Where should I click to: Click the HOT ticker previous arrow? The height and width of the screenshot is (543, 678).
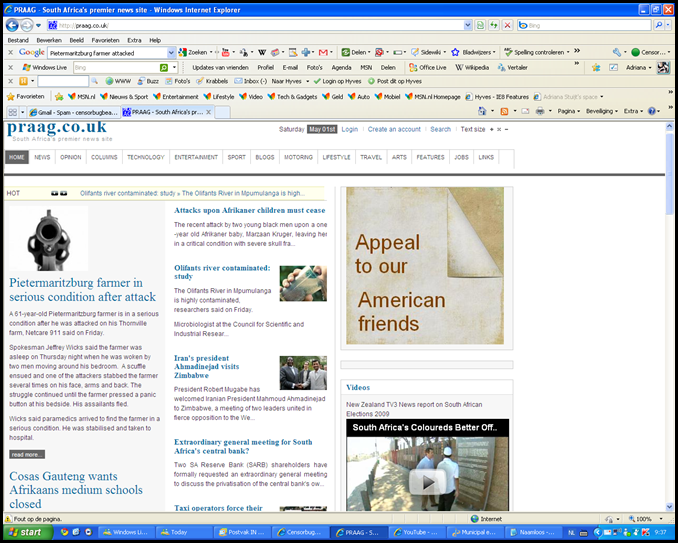pos(54,193)
